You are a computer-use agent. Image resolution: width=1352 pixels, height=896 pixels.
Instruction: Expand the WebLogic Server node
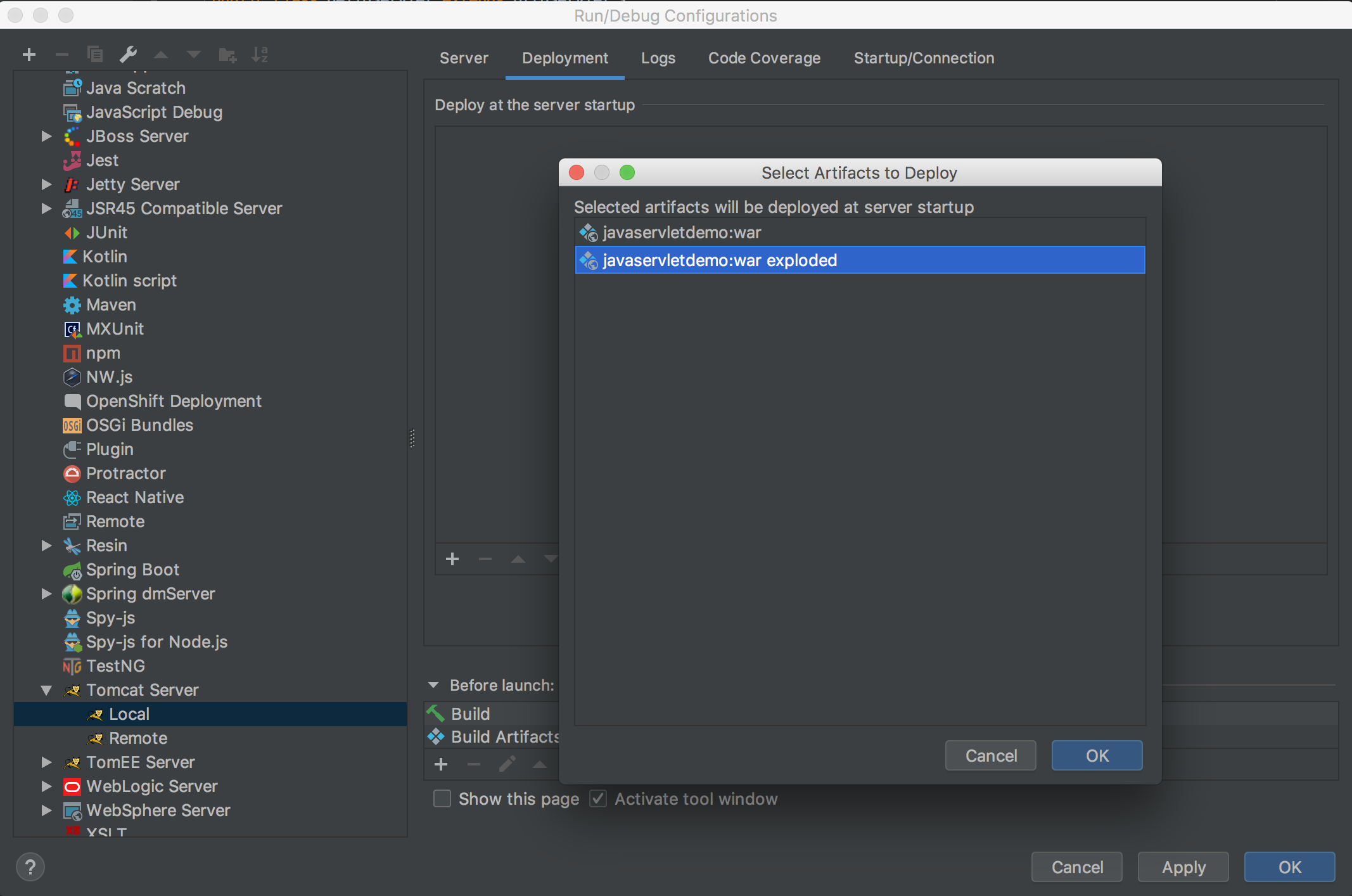[46, 786]
